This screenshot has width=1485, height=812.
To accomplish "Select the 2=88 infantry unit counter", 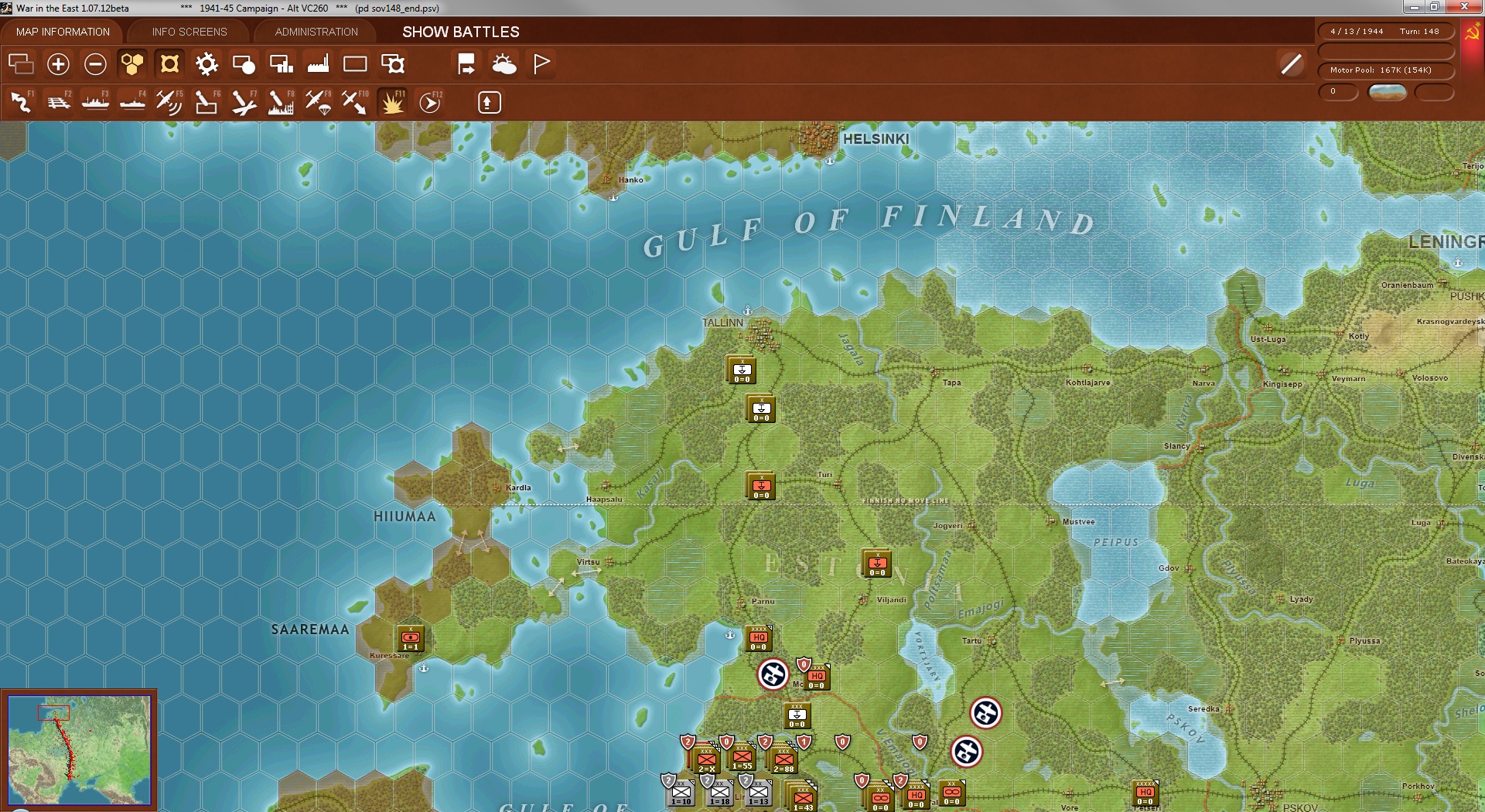I will pos(783,760).
